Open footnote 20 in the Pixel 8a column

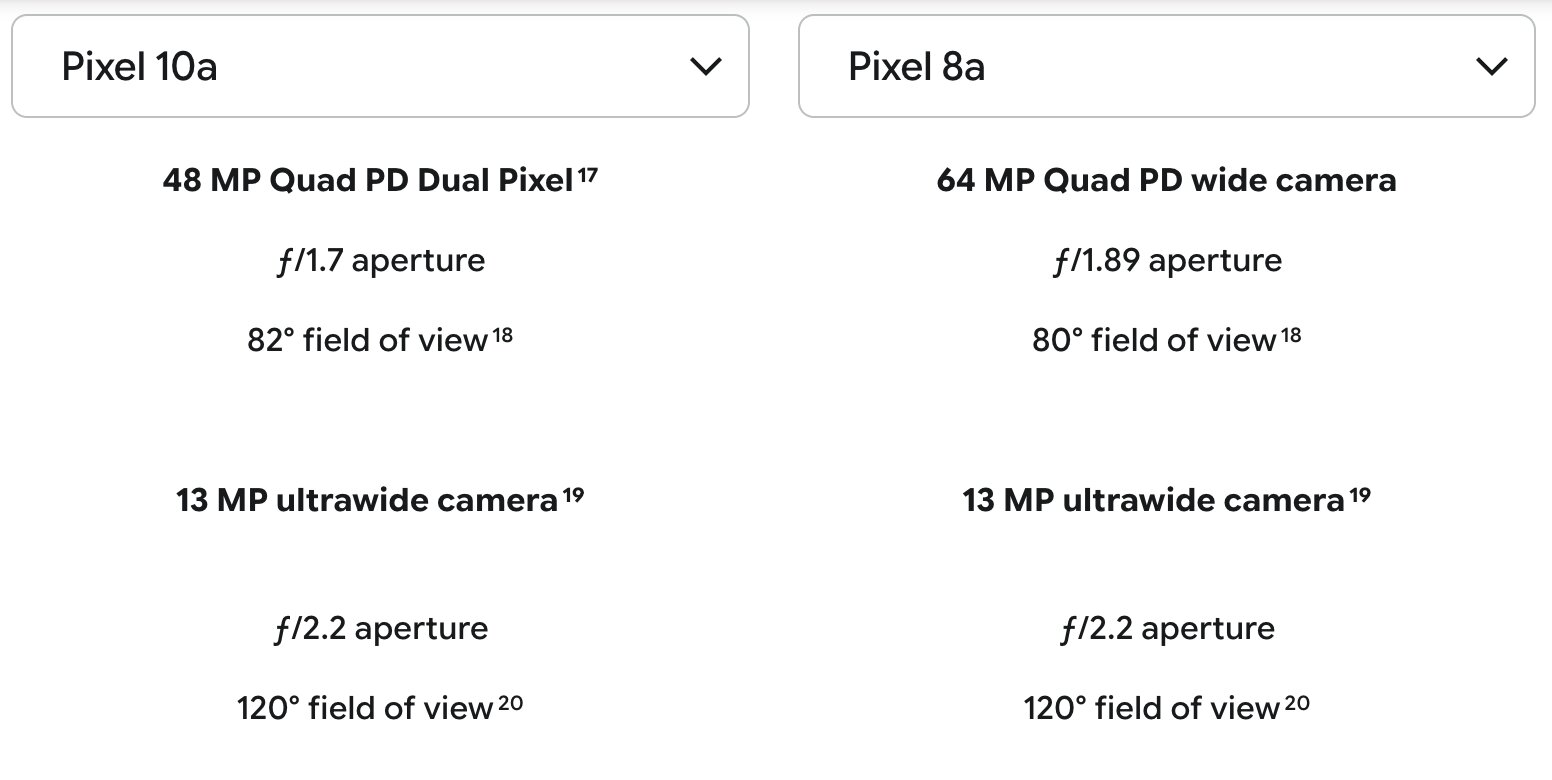[x=1297, y=702]
